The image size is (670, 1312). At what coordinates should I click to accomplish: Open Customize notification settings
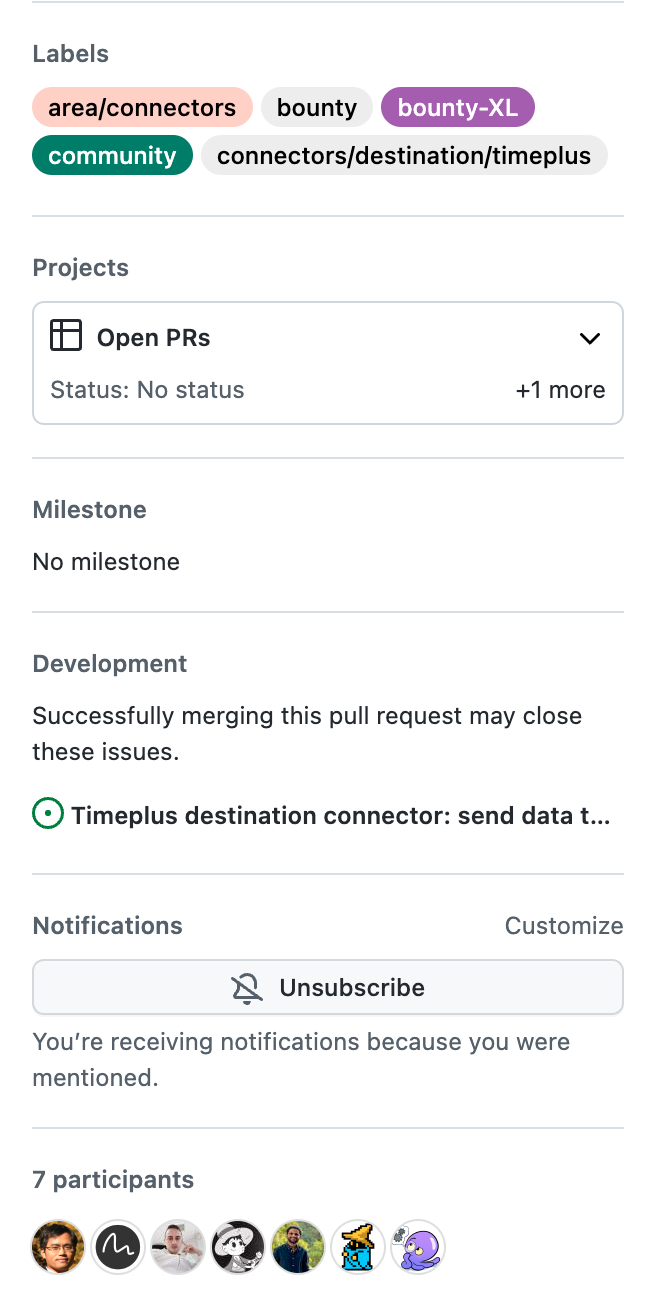point(563,926)
